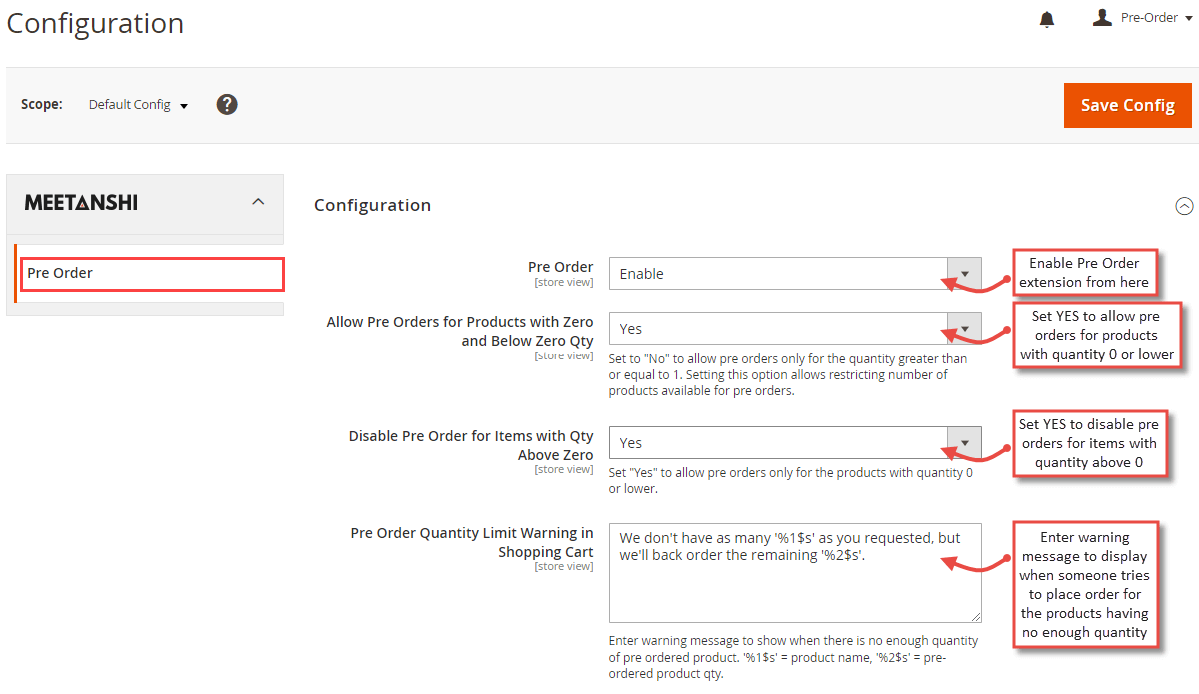Click store view under Allow Pre Orders label
This screenshot has width=1199, height=694.
(564, 355)
